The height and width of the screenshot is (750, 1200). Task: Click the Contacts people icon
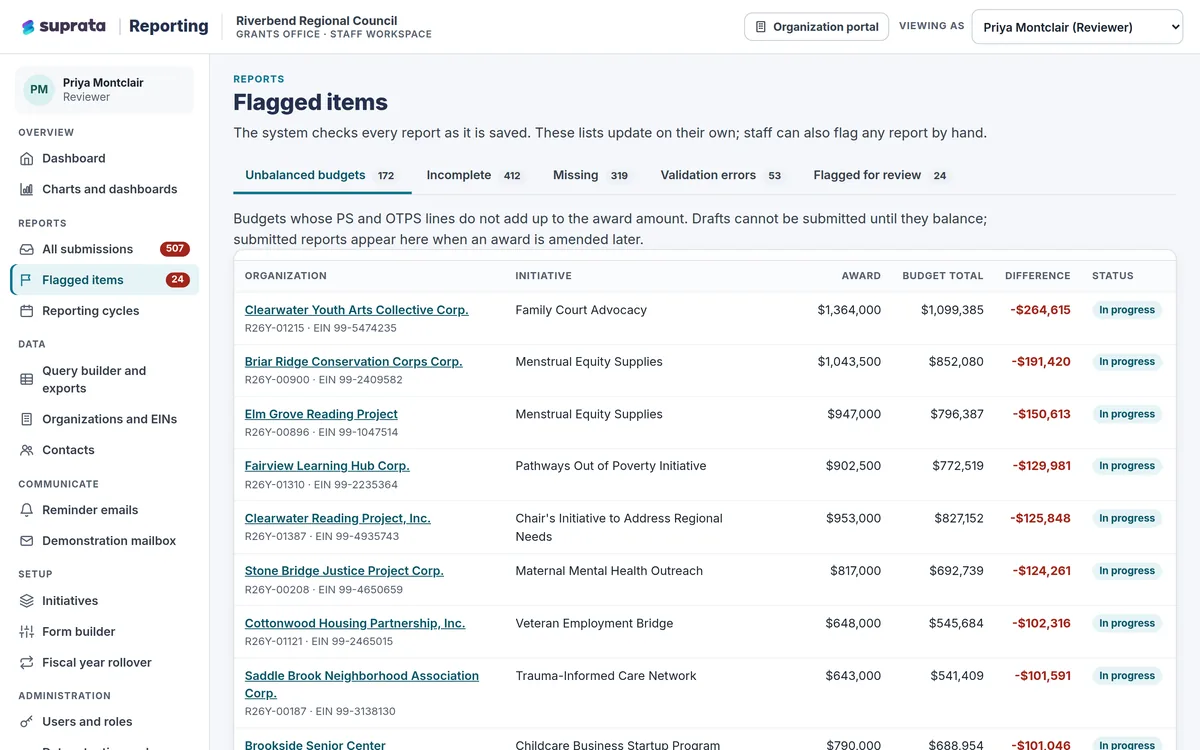27,450
